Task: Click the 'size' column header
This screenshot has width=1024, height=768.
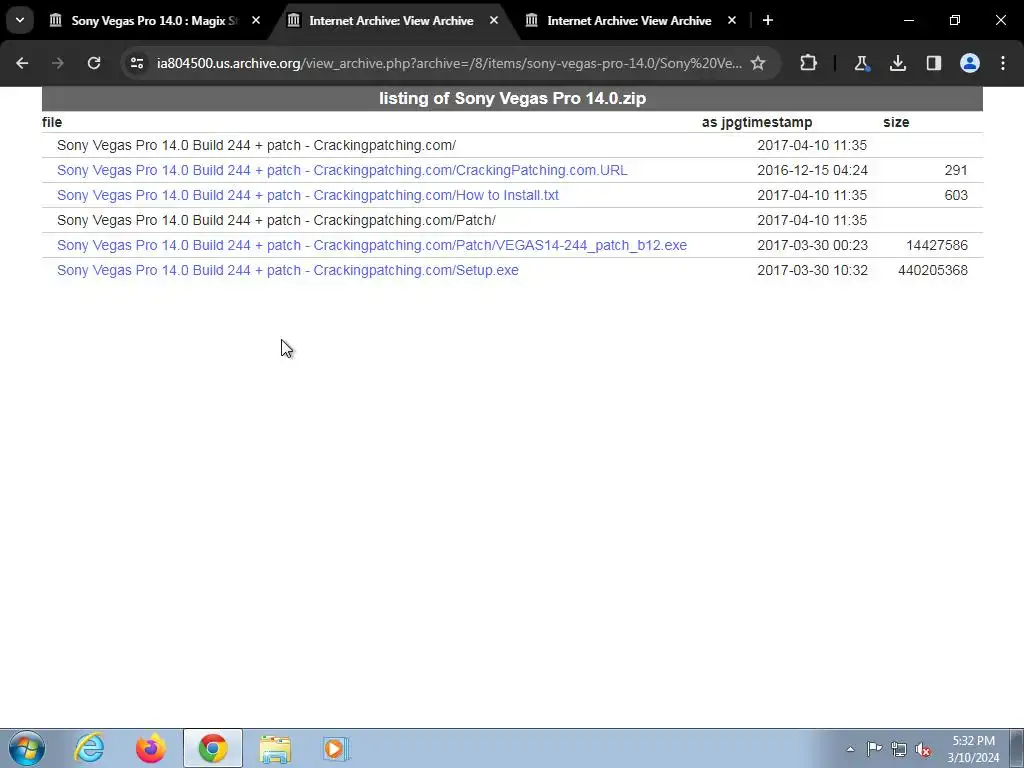Action: 896,122
